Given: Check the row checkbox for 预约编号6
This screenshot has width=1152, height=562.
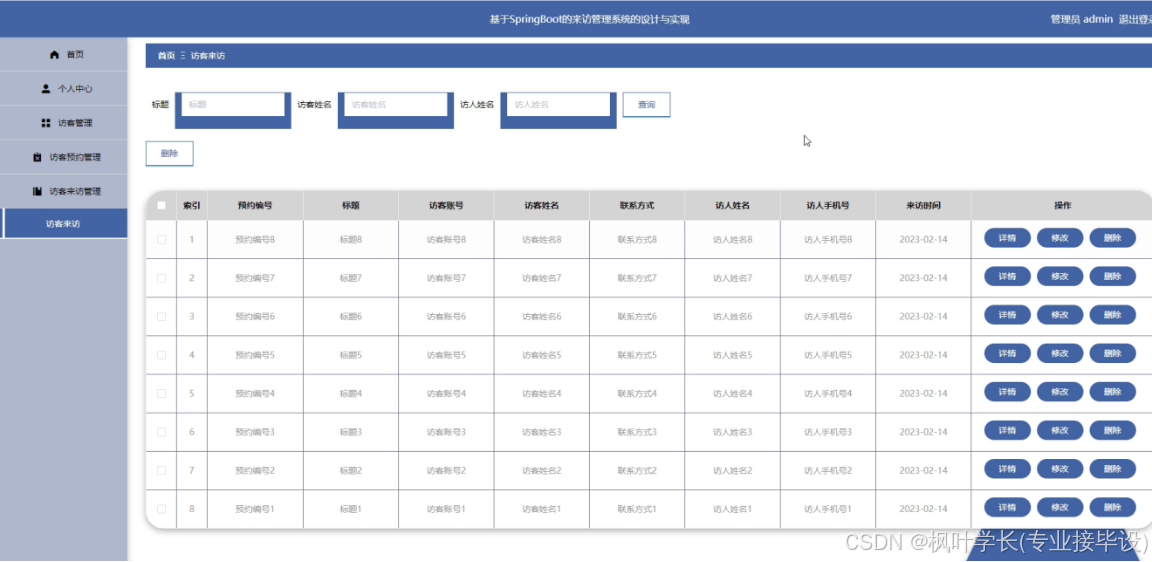Looking at the screenshot, I should 162,317.
